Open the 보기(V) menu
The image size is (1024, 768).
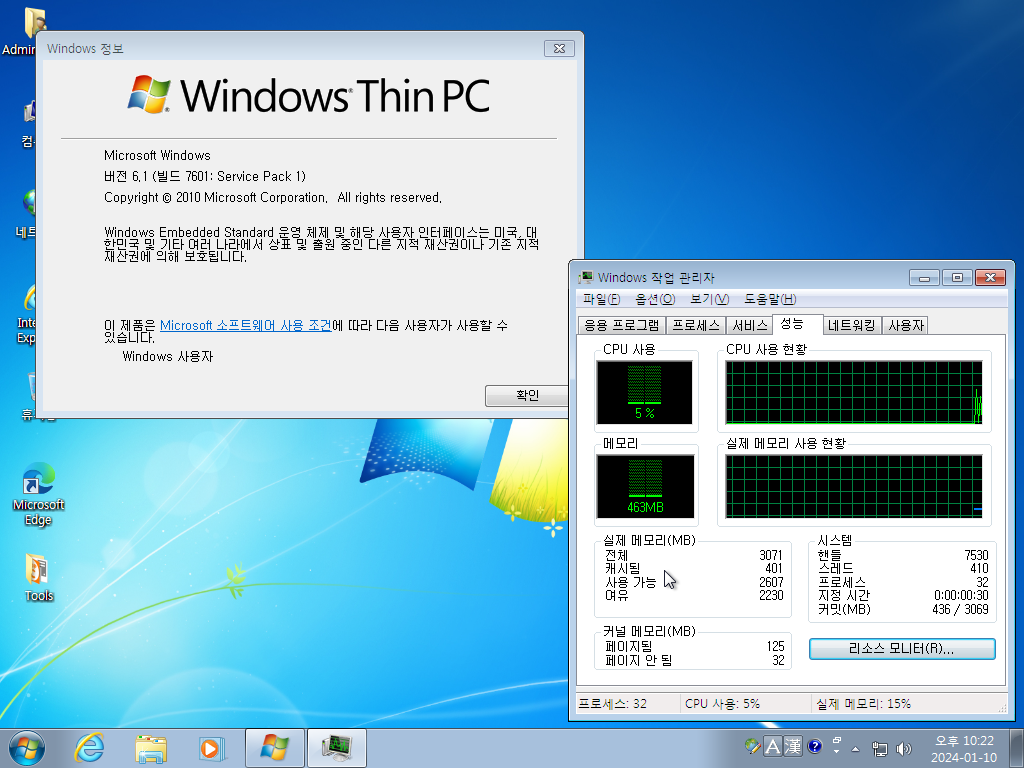point(709,299)
